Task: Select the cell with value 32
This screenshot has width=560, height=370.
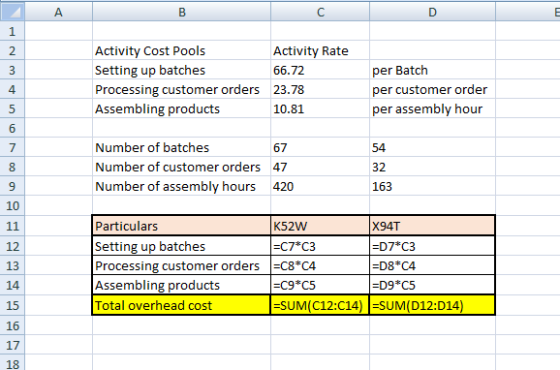Action: [432, 167]
